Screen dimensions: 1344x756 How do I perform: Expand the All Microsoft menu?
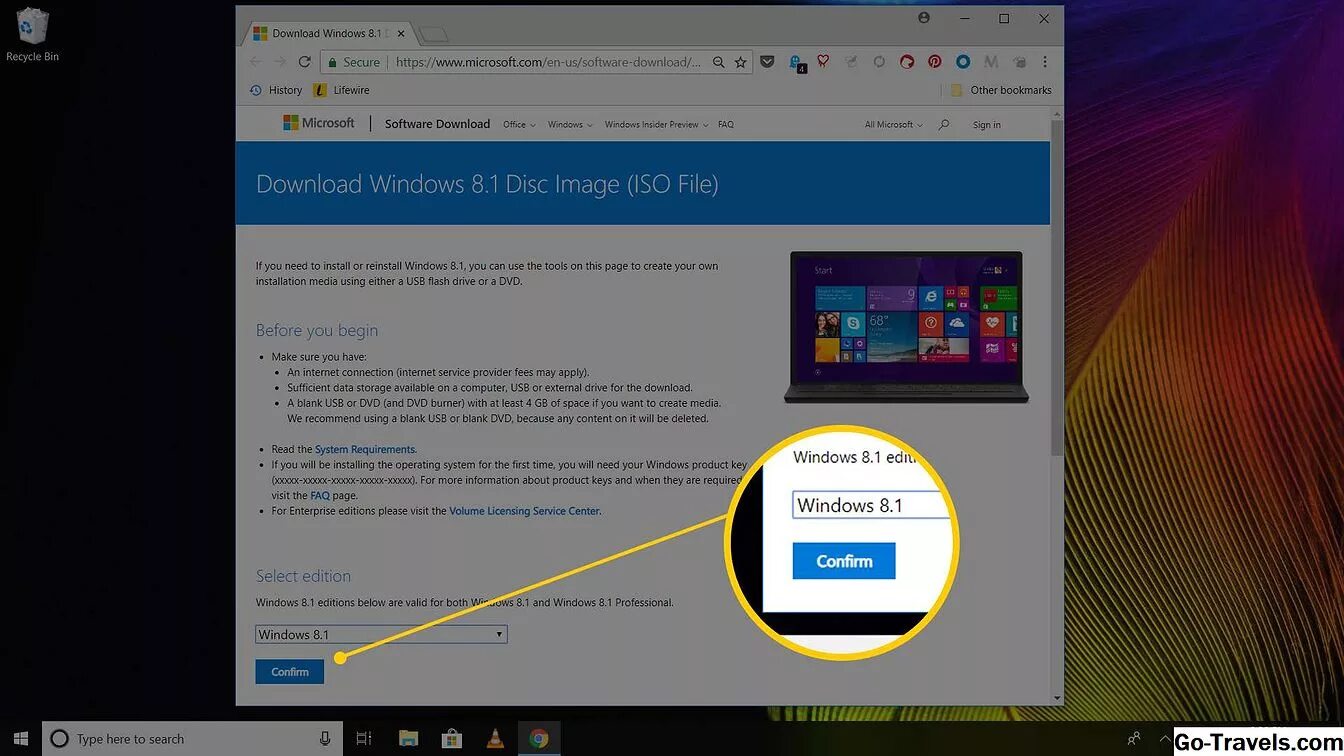(893, 125)
